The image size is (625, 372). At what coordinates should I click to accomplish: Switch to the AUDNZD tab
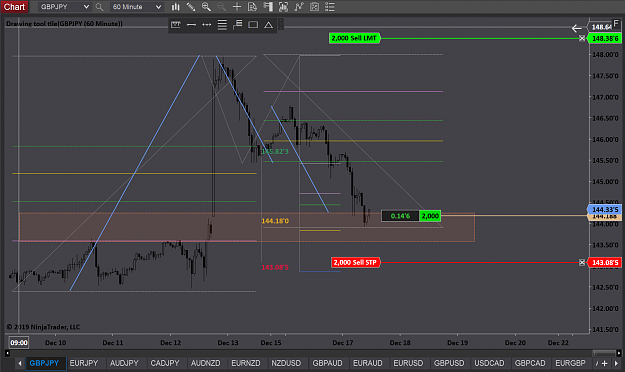[205, 363]
